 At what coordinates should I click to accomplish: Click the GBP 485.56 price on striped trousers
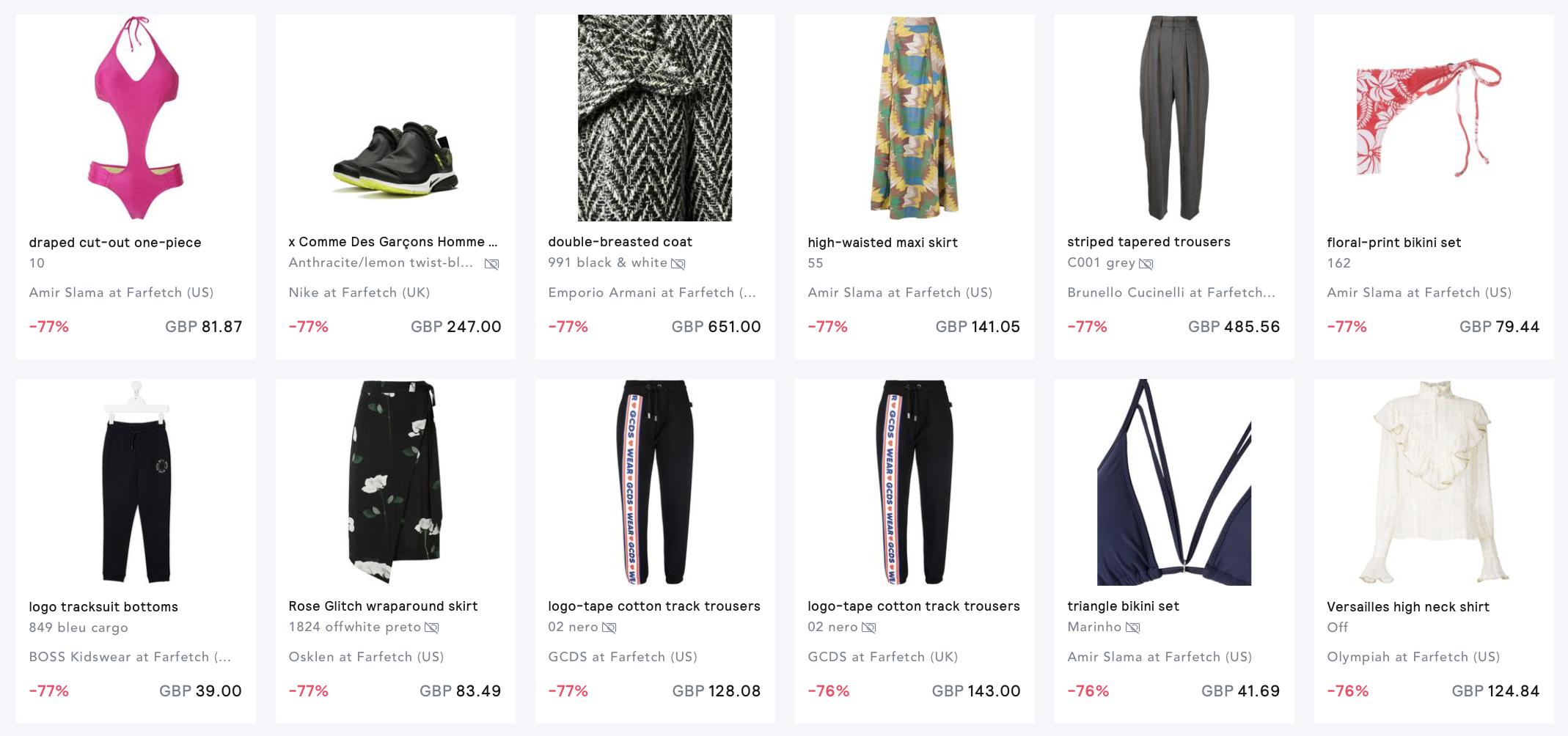[1234, 327]
